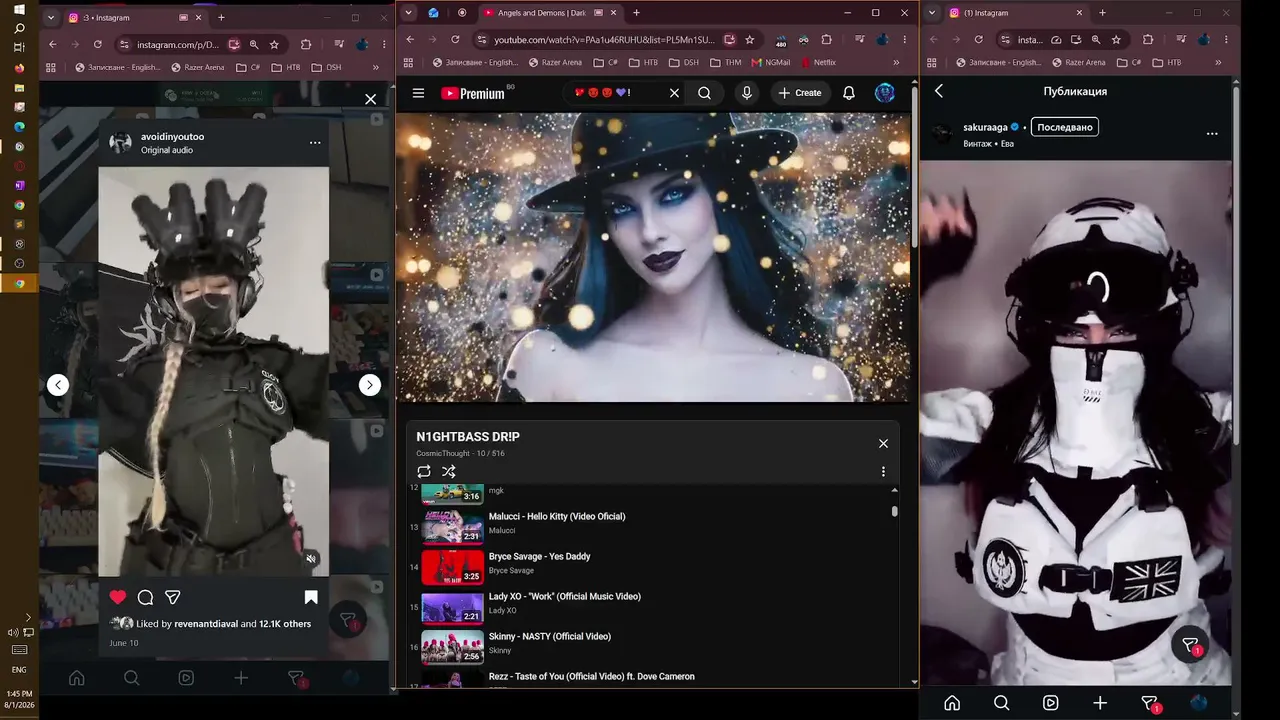Show hidden system tray icons chevron

(x=28, y=618)
